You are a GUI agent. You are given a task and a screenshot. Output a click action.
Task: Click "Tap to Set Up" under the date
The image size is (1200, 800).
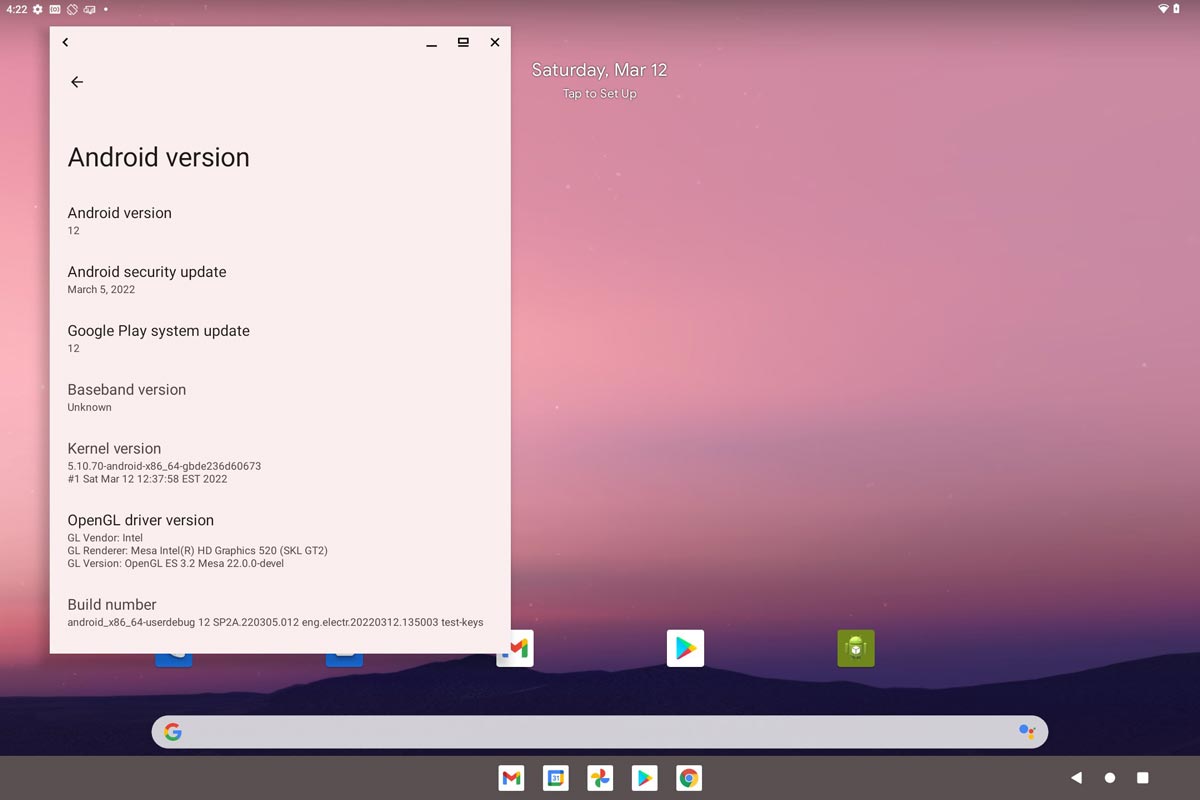point(599,94)
